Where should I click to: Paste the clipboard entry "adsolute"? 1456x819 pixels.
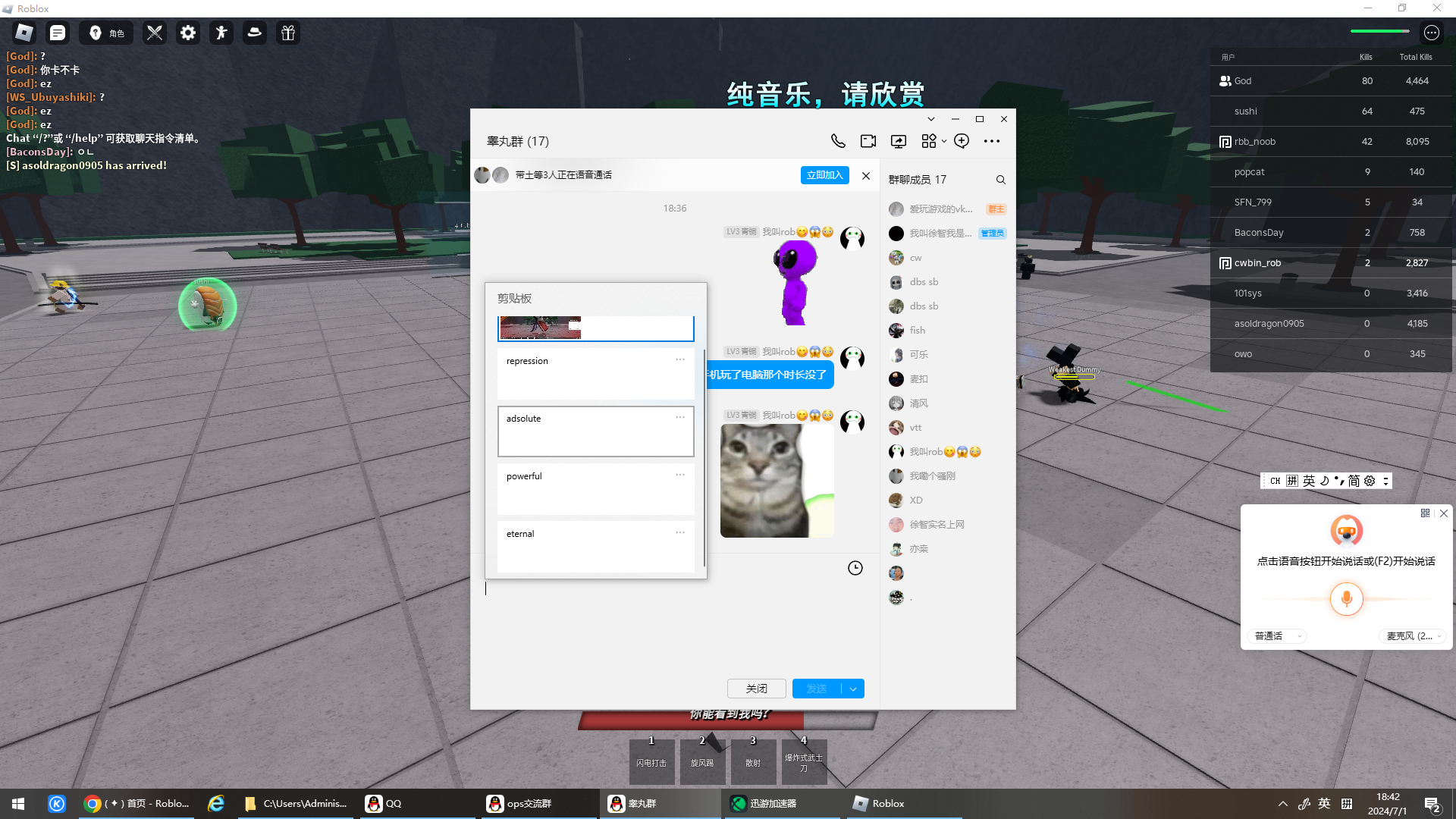(x=595, y=431)
